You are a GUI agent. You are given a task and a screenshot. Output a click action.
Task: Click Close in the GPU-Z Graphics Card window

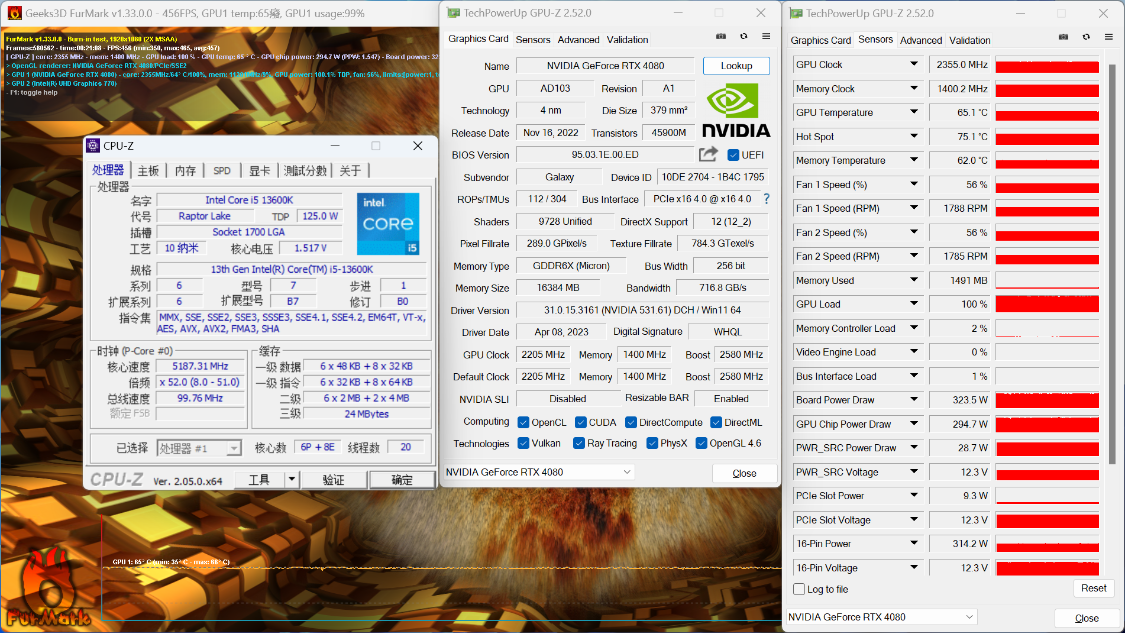coord(744,473)
